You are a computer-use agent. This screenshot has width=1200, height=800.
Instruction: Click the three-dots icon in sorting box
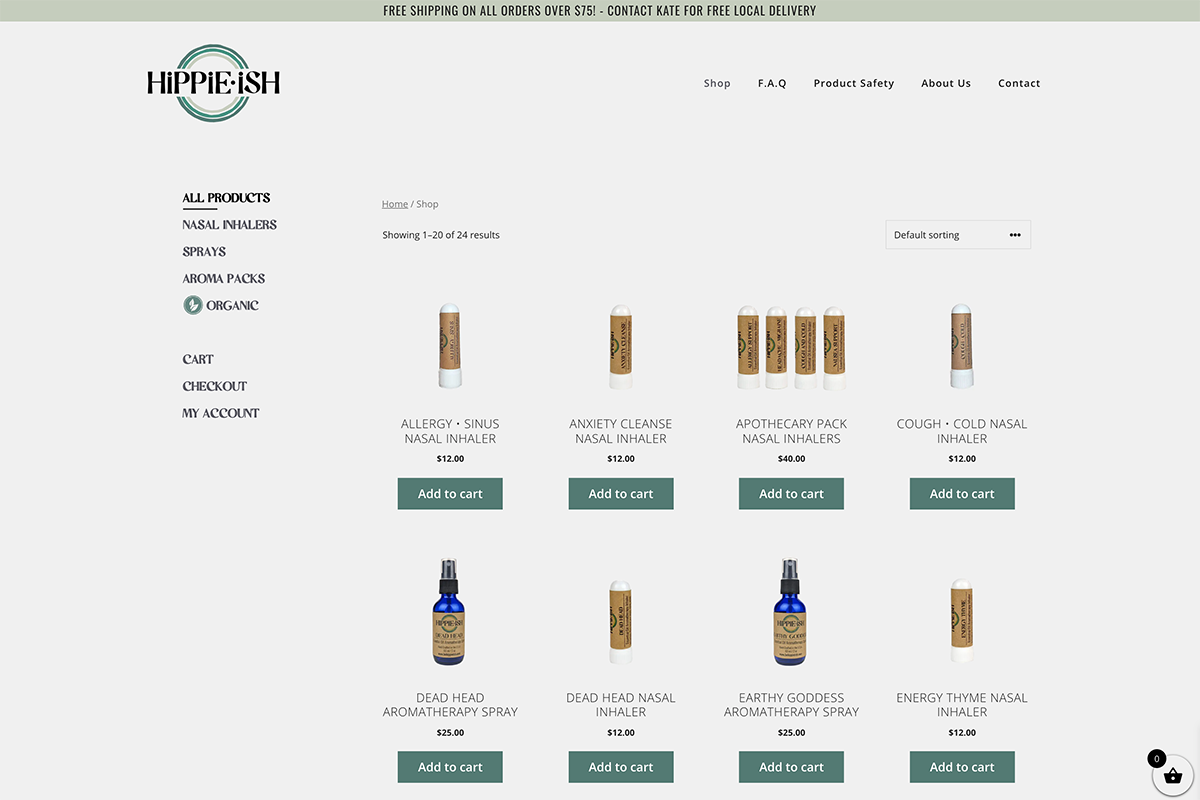point(1015,235)
